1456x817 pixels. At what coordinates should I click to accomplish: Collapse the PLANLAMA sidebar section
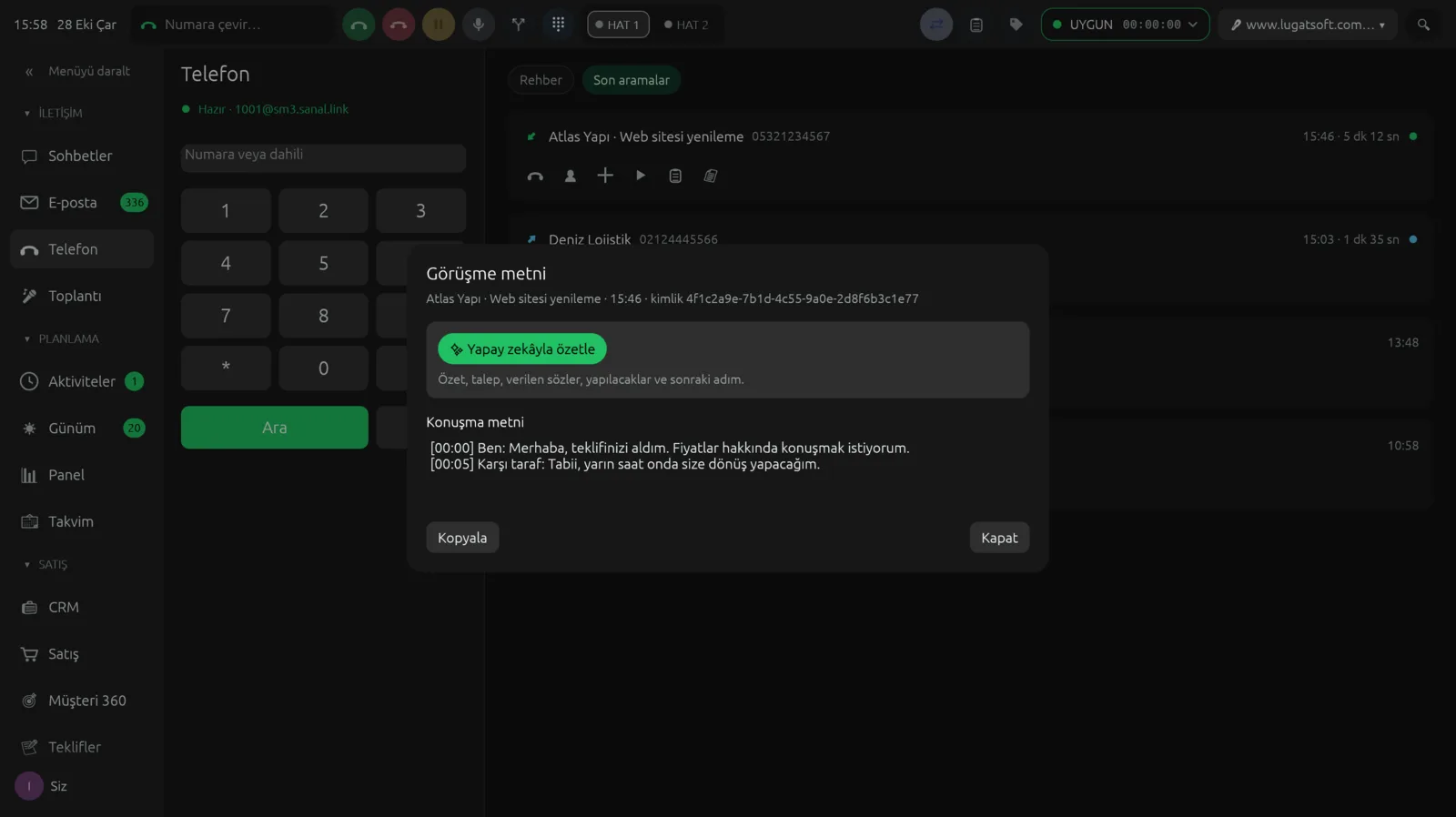coord(62,338)
